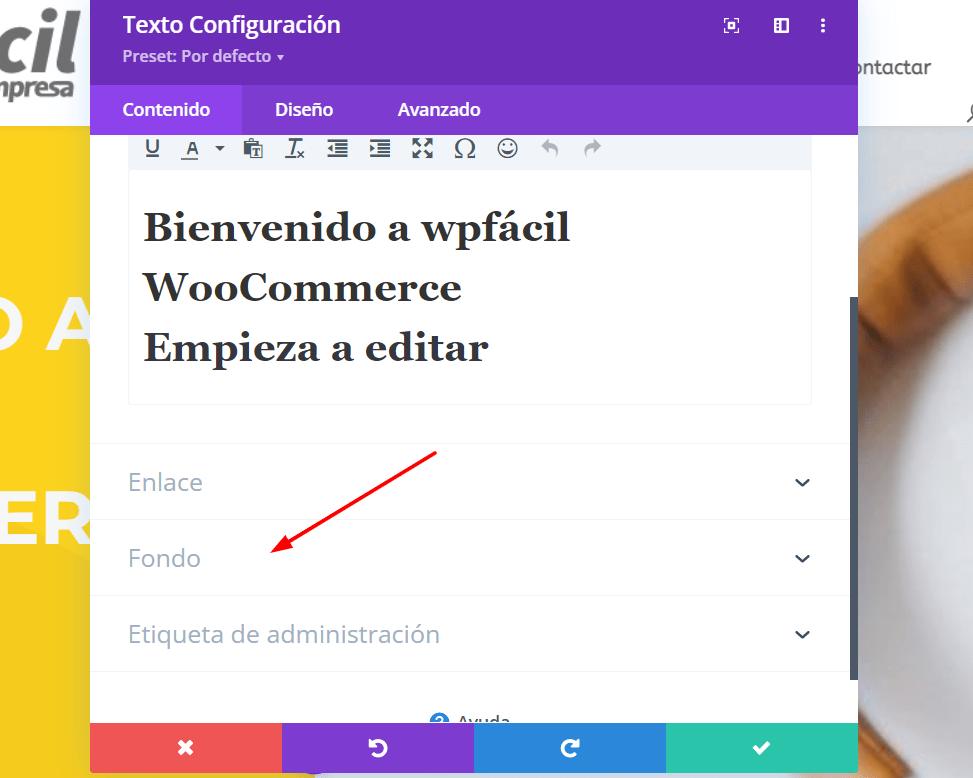Click the 'Texto Configuración' title
Image resolution: width=973 pixels, height=778 pixels.
click(x=231, y=25)
